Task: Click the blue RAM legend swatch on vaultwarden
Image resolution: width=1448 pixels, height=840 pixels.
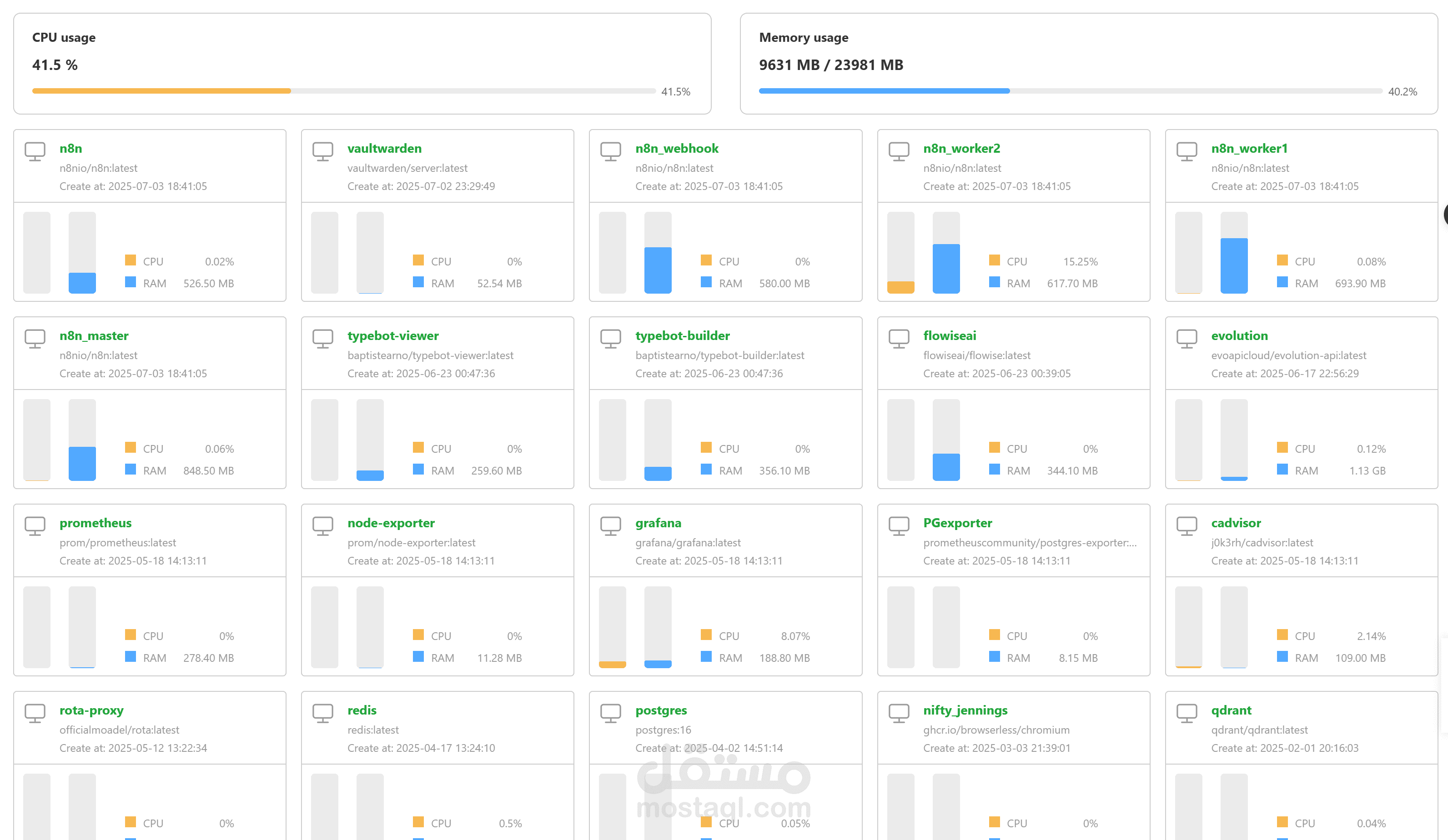Action: (x=418, y=282)
